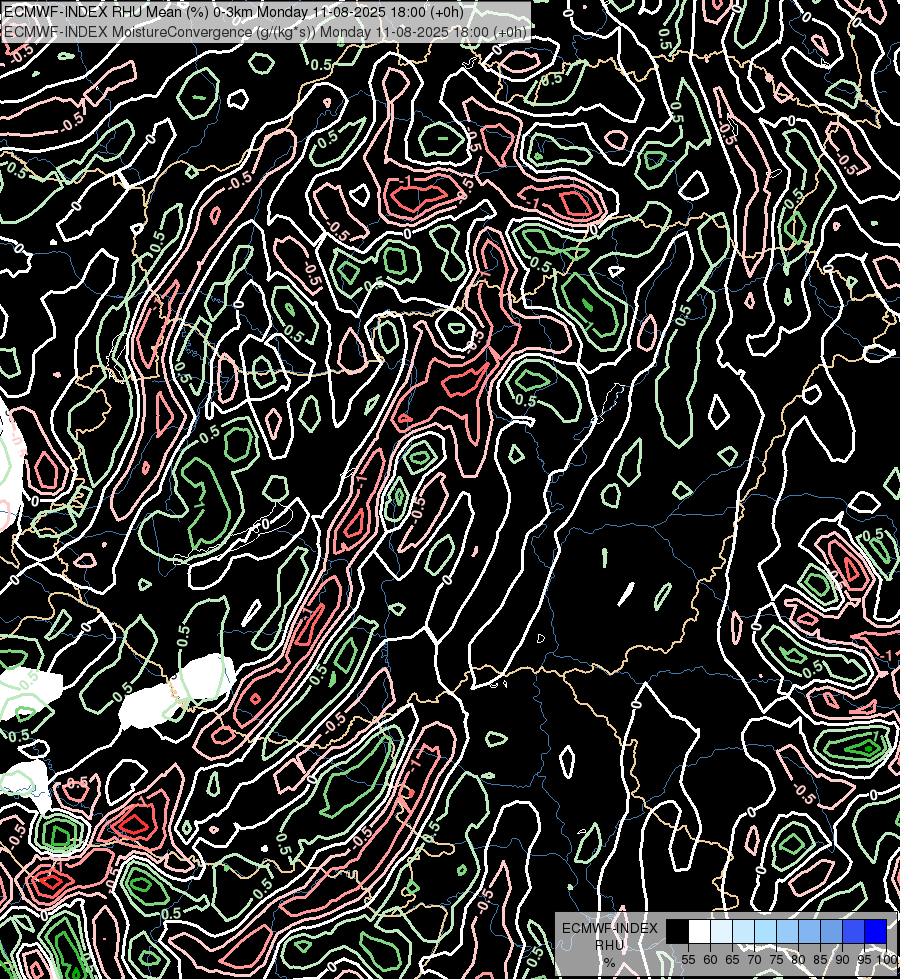Screen dimensions: 900x979
Task: Click the 'RHU Mean (%) 0-3km' title line
Action: pos(234,12)
